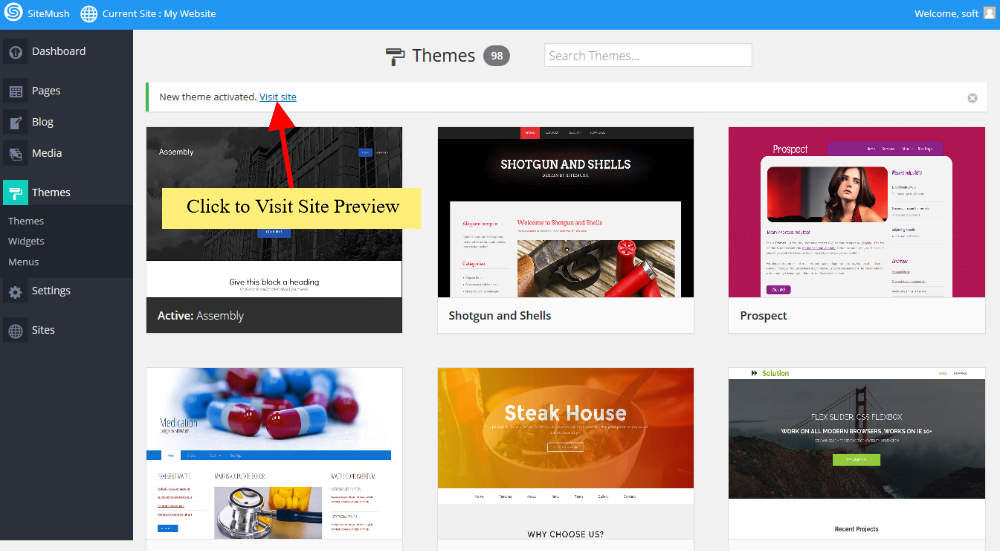Image resolution: width=1000 pixels, height=551 pixels.
Task: Dismiss the New theme activated notice
Action: [x=972, y=98]
